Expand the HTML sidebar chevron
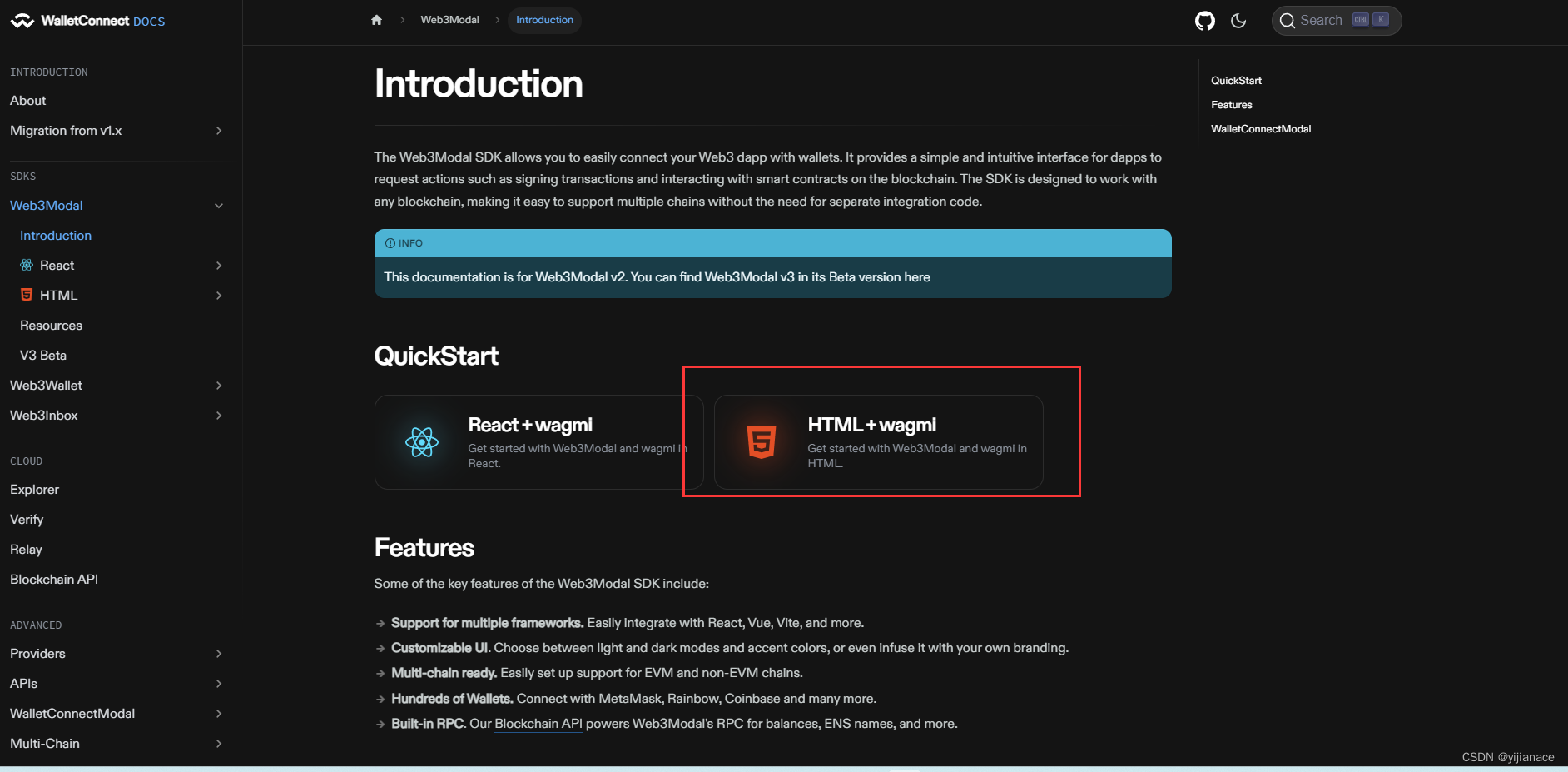The image size is (1568, 772). coord(219,296)
